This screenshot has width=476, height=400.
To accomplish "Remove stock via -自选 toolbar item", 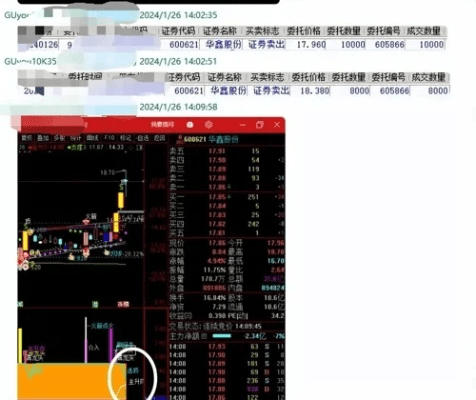I will click(x=142, y=138).
